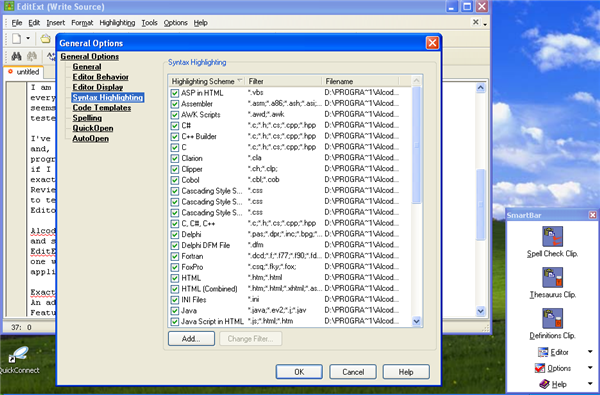Screen dimensions: 600x395
Task: Select the Clipper scheme row
Action: click(290, 169)
